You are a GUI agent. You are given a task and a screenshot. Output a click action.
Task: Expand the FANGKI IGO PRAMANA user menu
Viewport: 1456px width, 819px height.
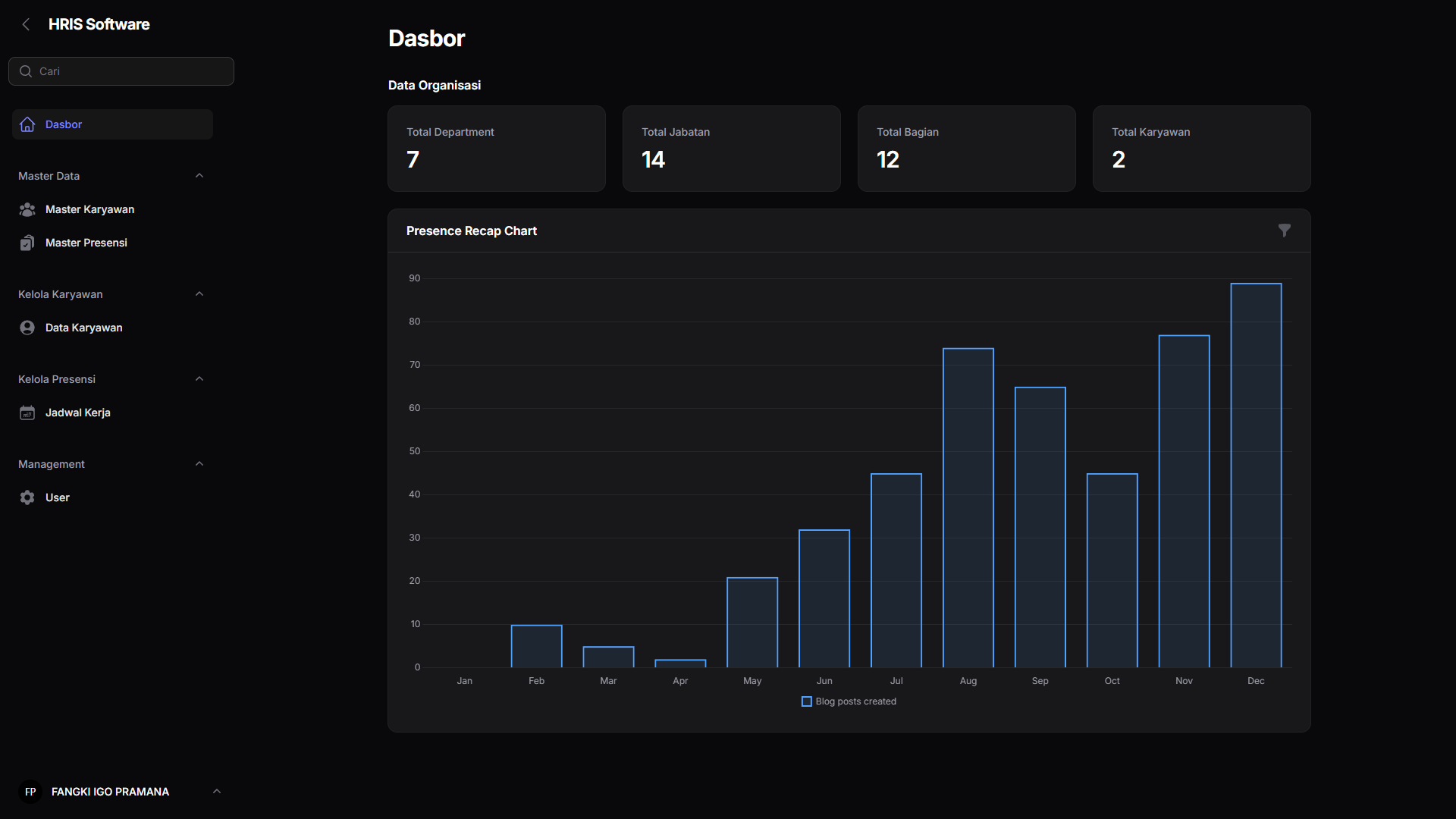[217, 792]
